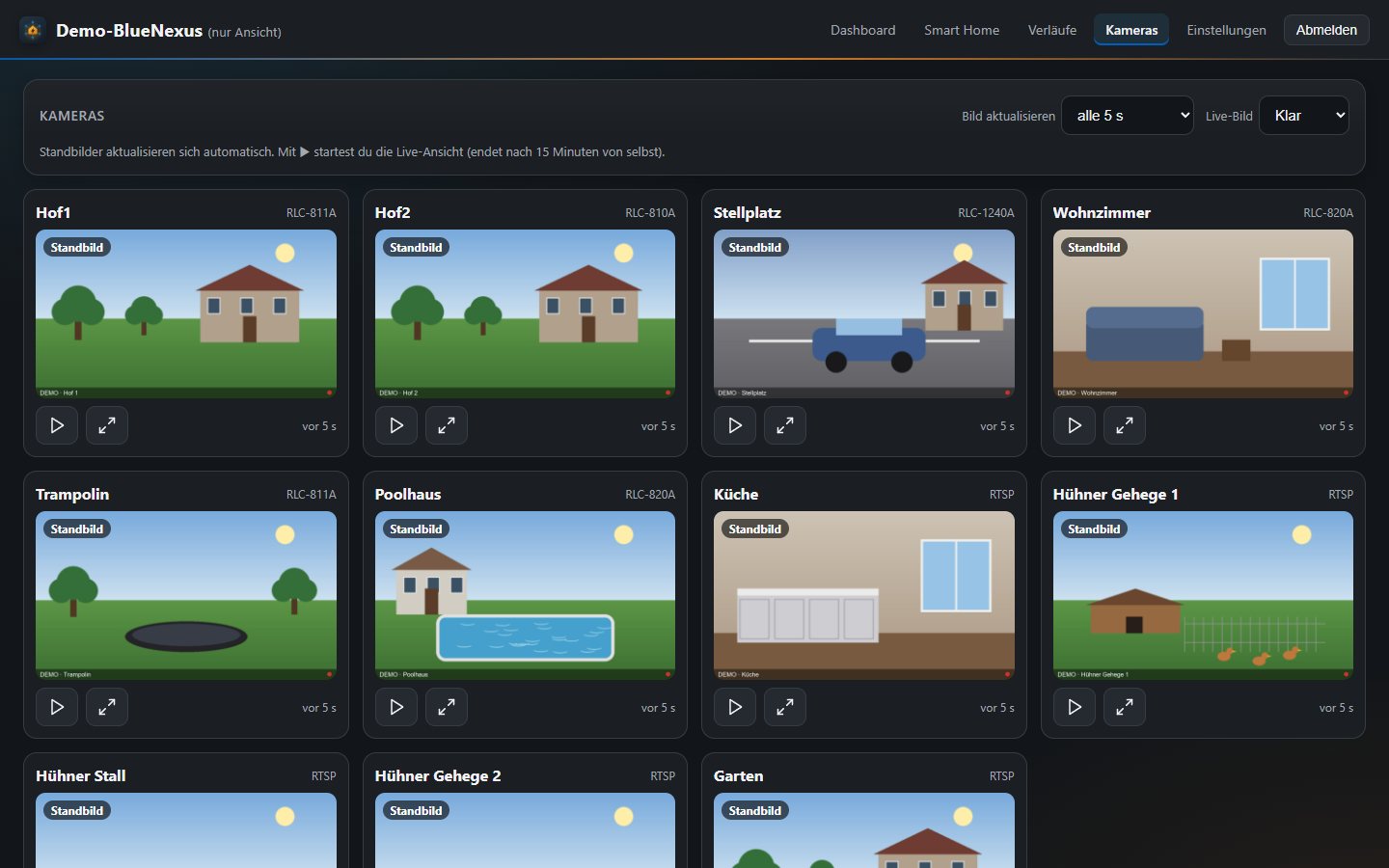The height and width of the screenshot is (868, 1389).
Task: Click the Garten camera title
Action: tap(738, 775)
